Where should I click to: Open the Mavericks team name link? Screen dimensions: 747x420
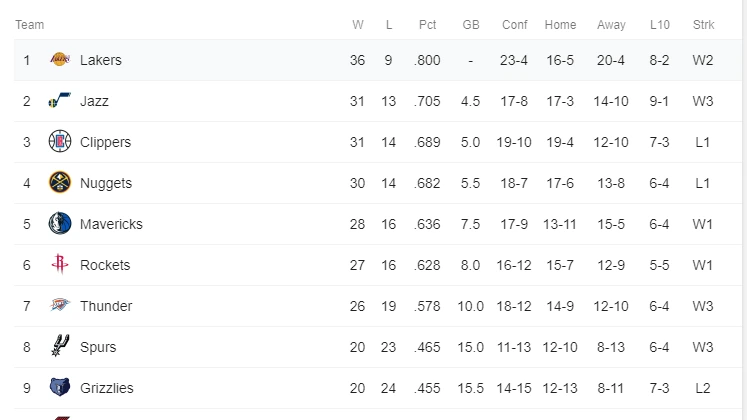click(x=111, y=224)
